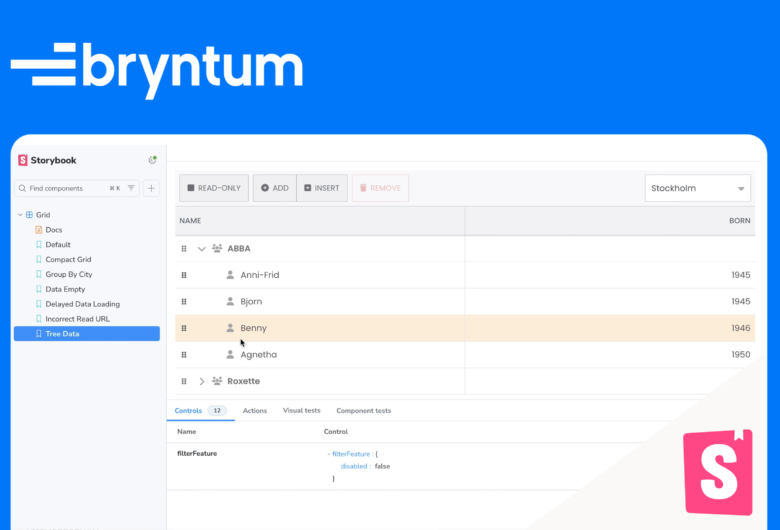The image size is (780, 530).
Task: Click the Find components search field
Action: 77,188
